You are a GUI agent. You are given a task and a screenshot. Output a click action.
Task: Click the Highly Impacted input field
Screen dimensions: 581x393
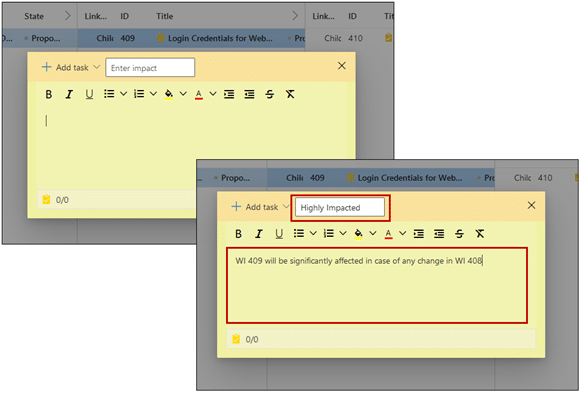click(x=340, y=207)
